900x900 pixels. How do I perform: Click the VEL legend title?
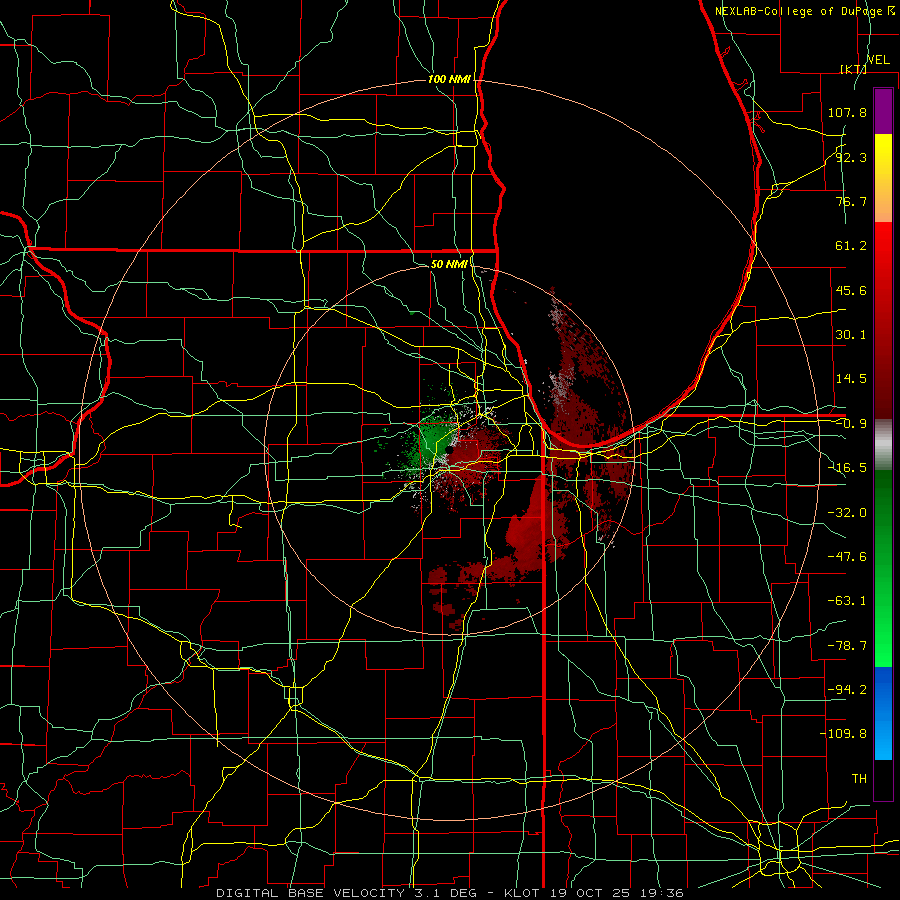pyautogui.click(x=878, y=60)
